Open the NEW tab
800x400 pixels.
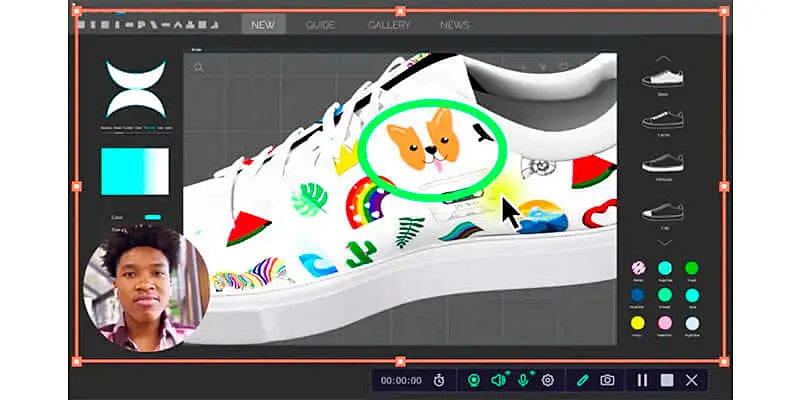(263, 25)
